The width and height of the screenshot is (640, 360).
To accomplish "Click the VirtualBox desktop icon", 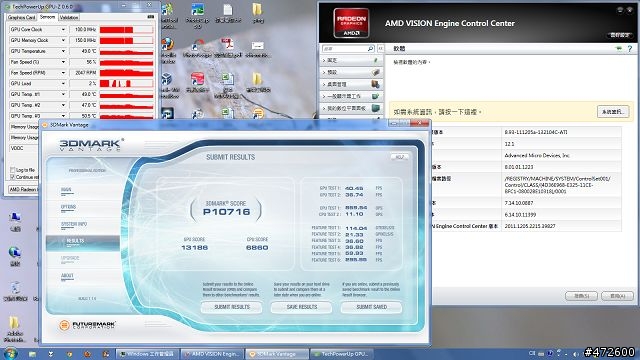I will tap(167, 85).
